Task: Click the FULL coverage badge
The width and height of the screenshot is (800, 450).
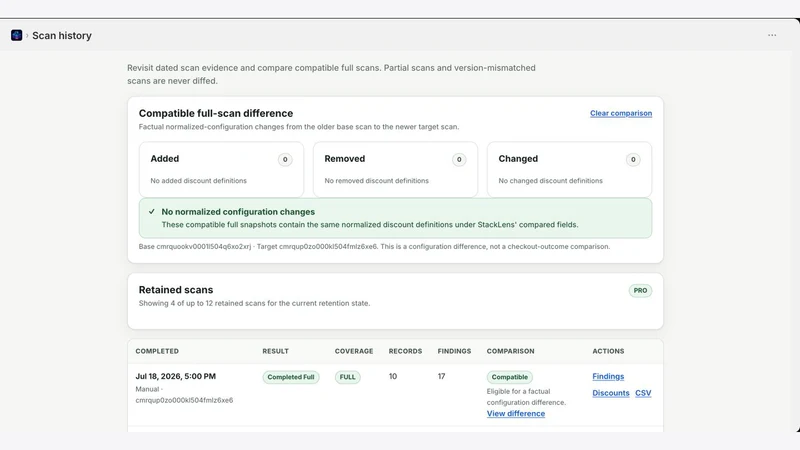Action: point(347,377)
